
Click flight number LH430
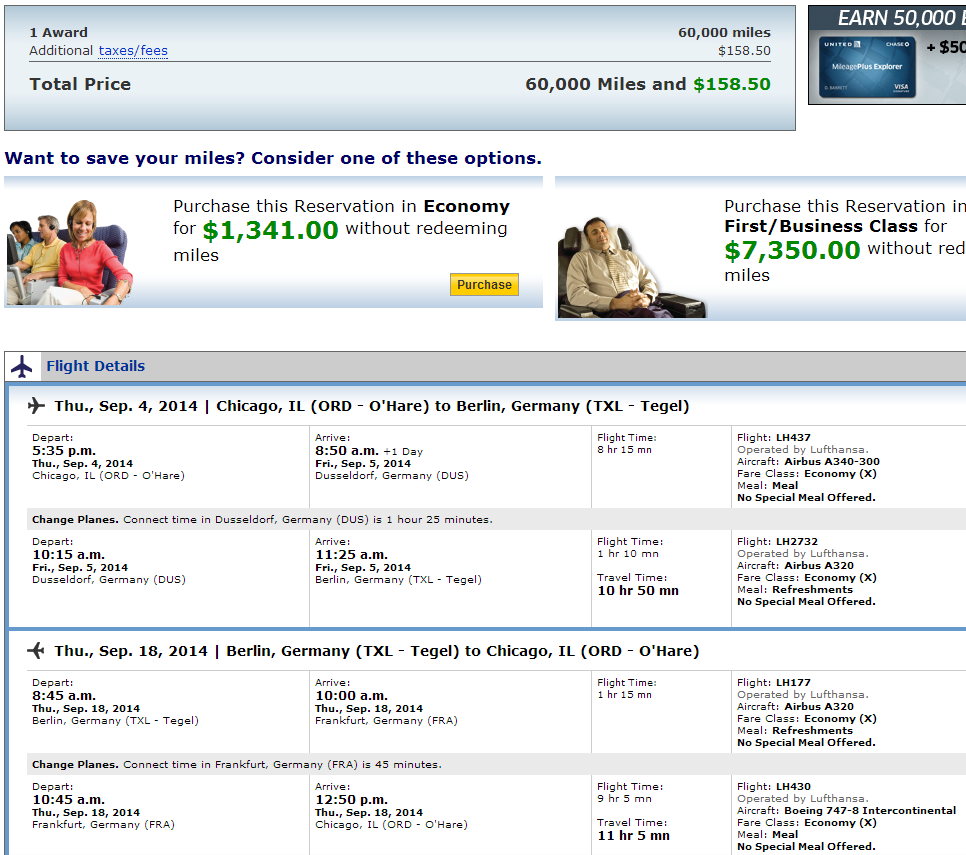click(794, 787)
